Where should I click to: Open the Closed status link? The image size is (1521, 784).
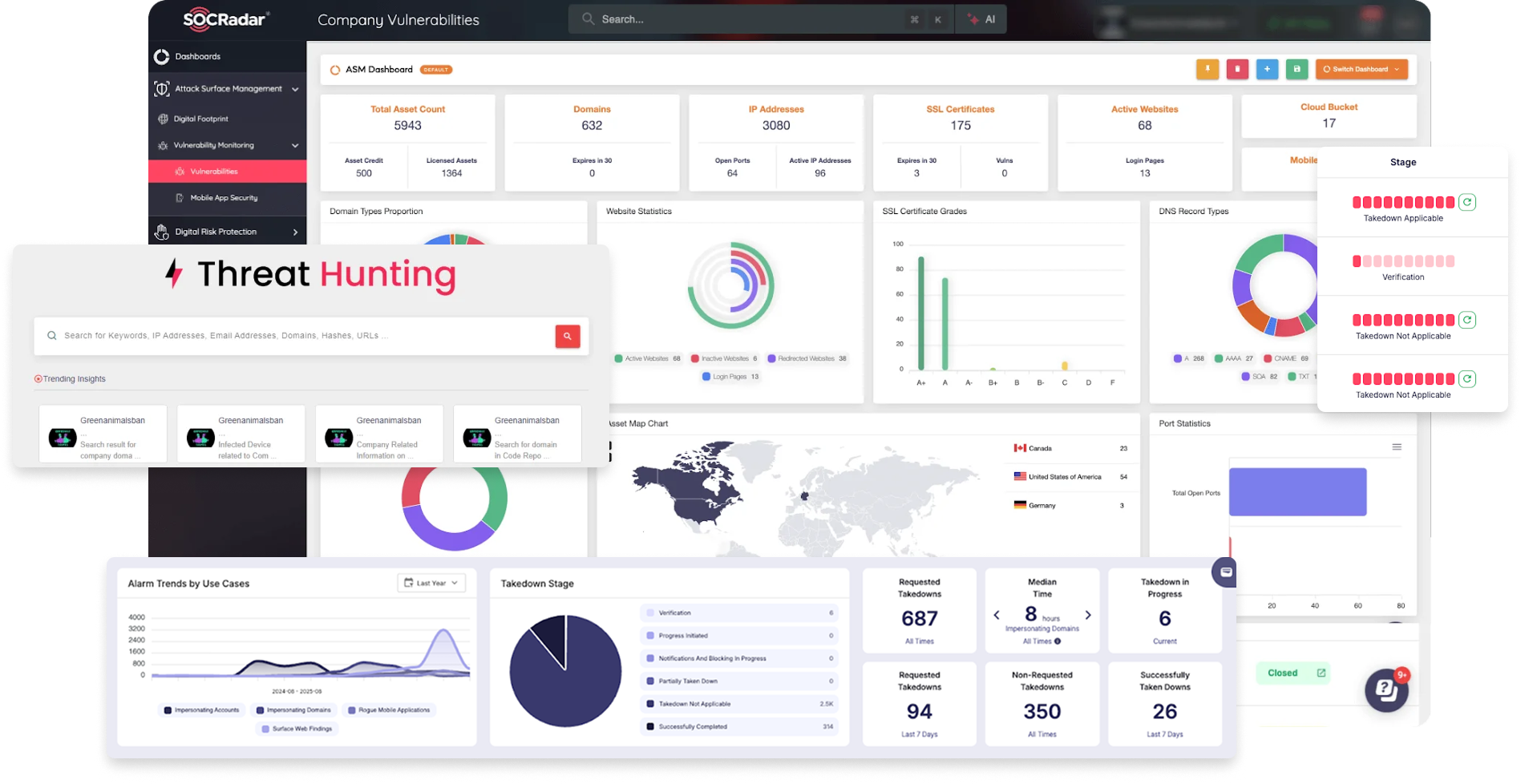click(1293, 673)
